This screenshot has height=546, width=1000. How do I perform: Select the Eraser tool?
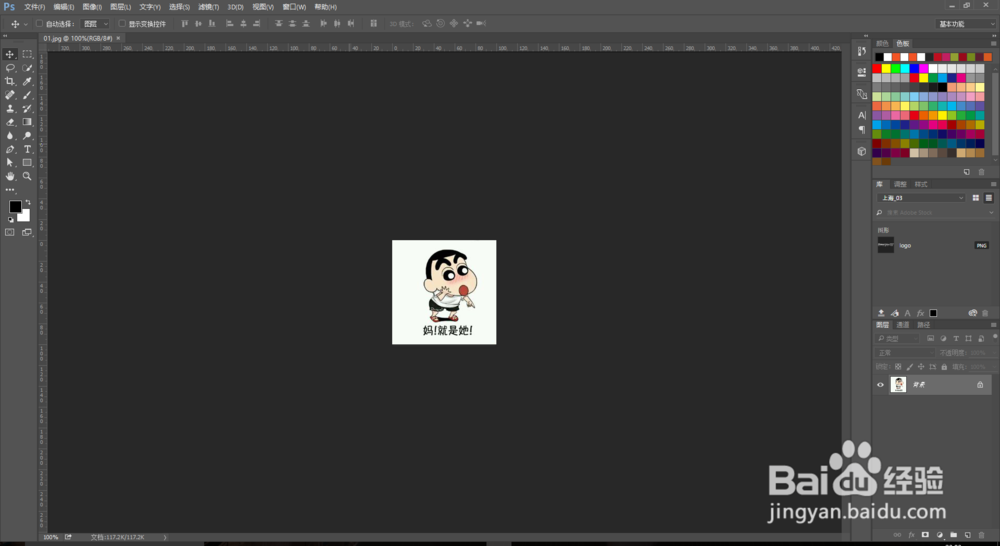[x=10, y=122]
